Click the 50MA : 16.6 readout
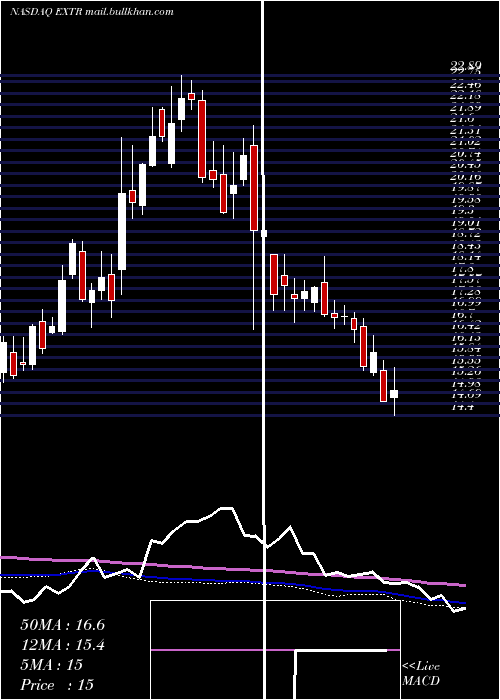 (62, 625)
